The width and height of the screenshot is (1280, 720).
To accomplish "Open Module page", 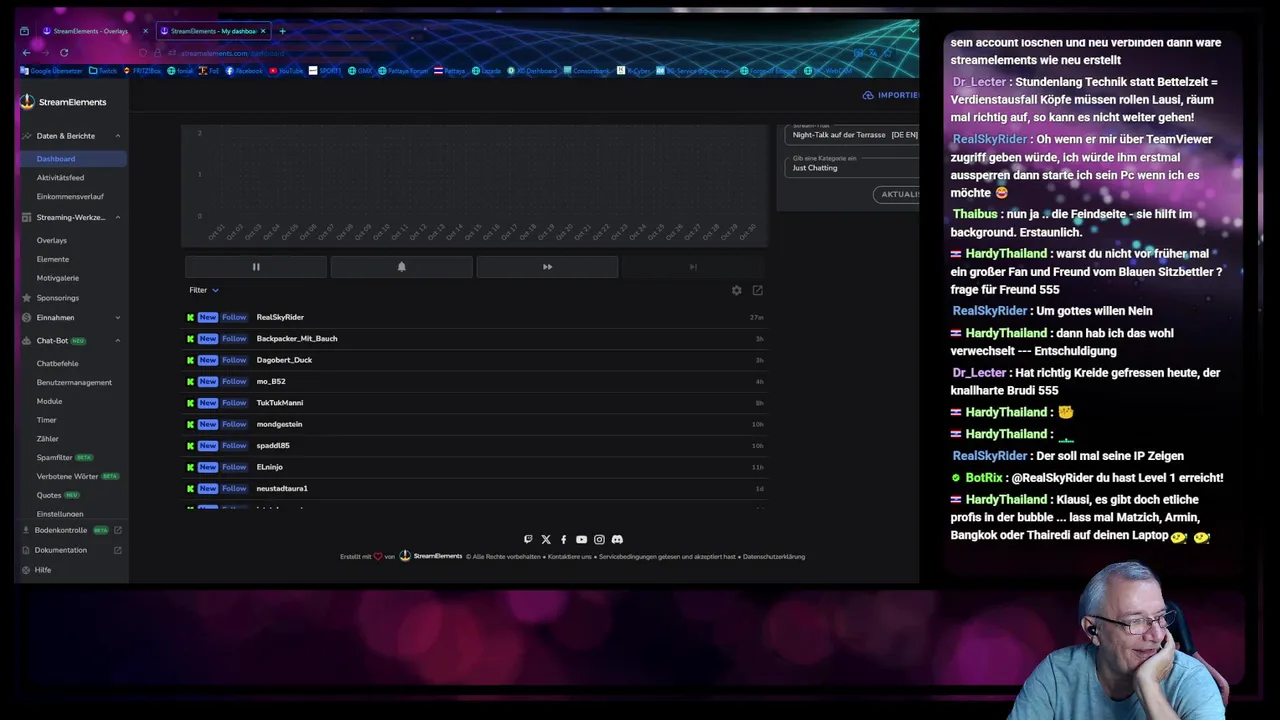I will pos(49,402).
